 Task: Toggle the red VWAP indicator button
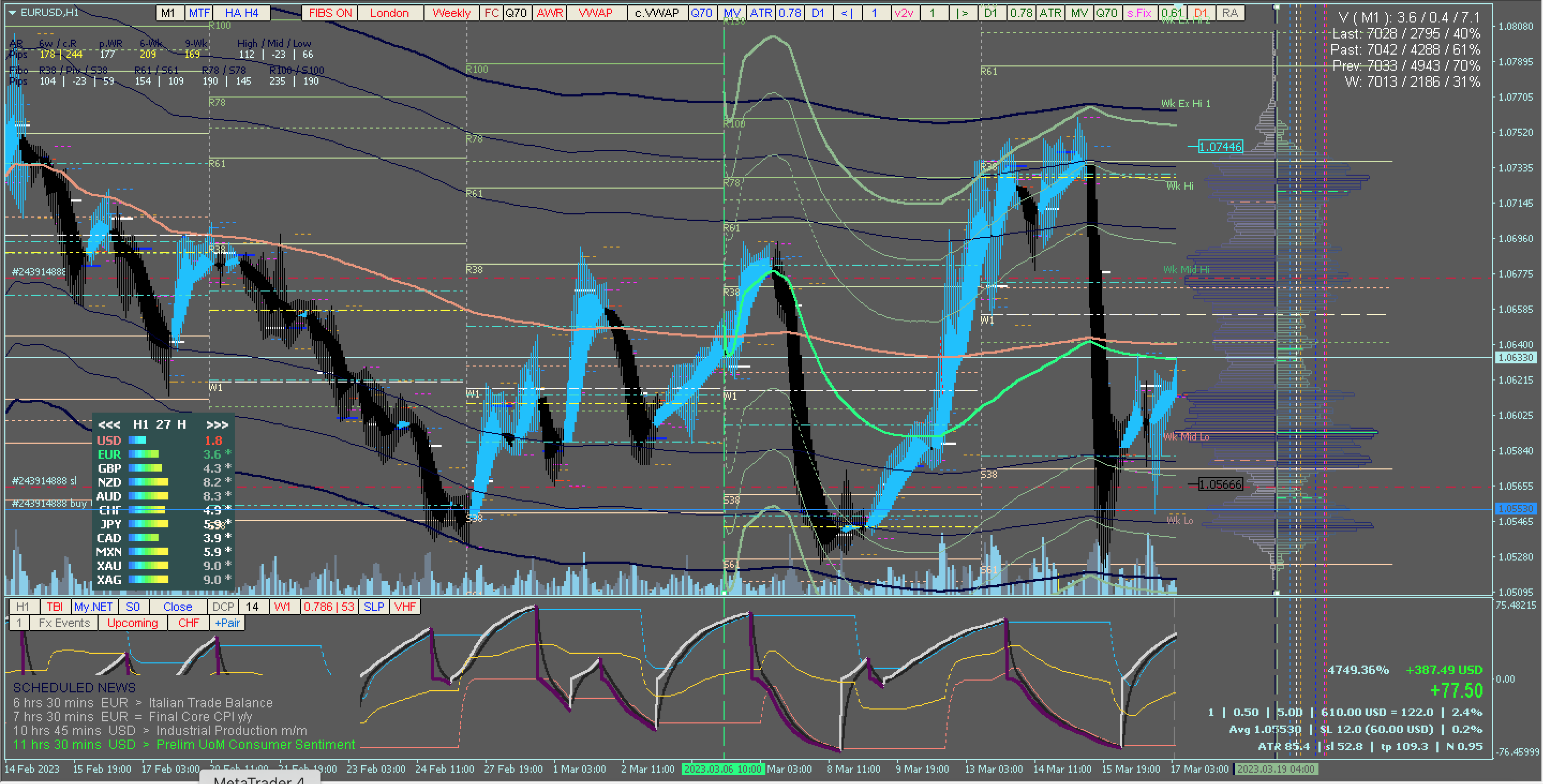[x=595, y=12]
